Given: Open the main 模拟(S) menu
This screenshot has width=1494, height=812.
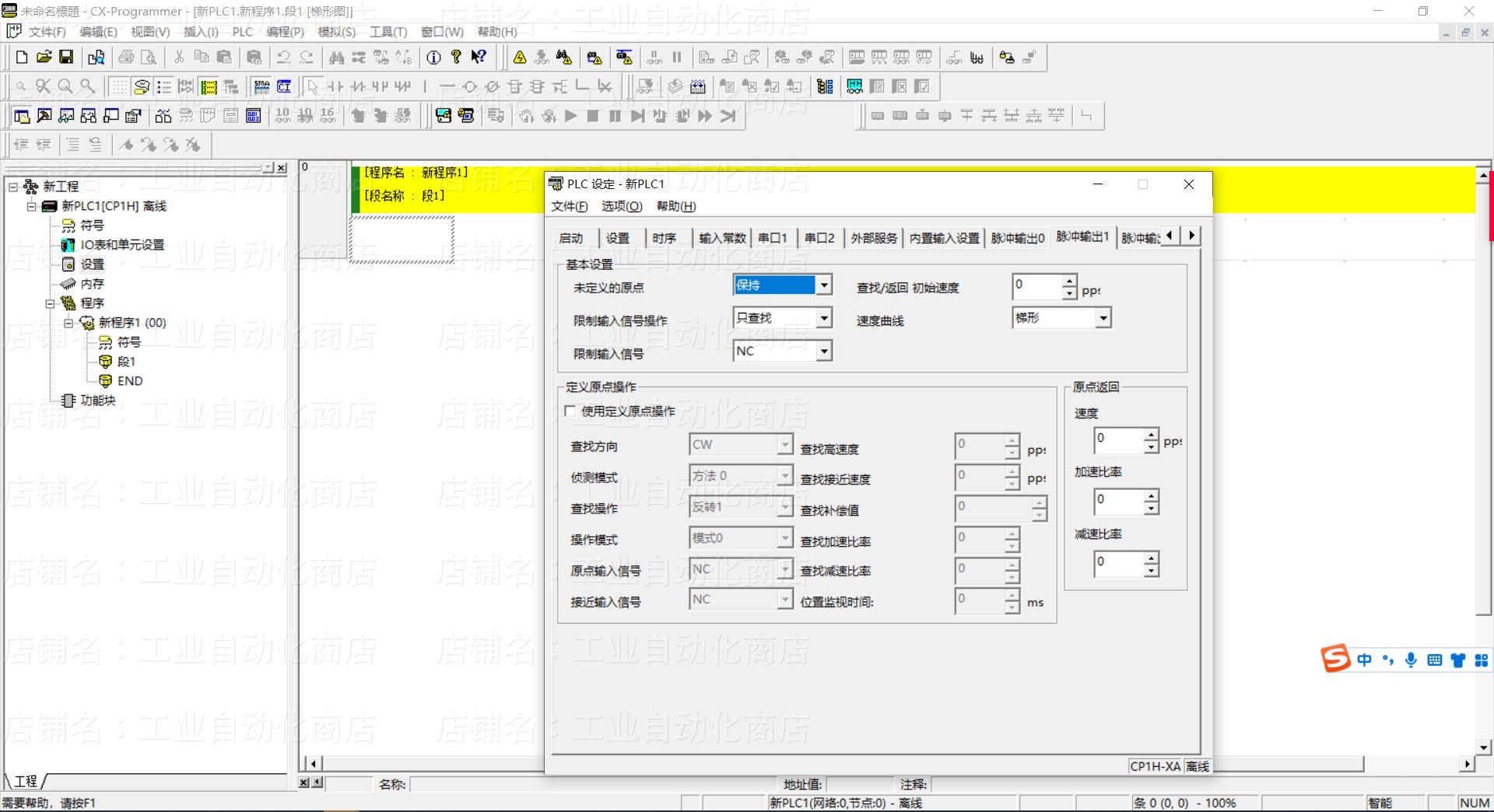Looking at the screenshot, I should [336, 32].
